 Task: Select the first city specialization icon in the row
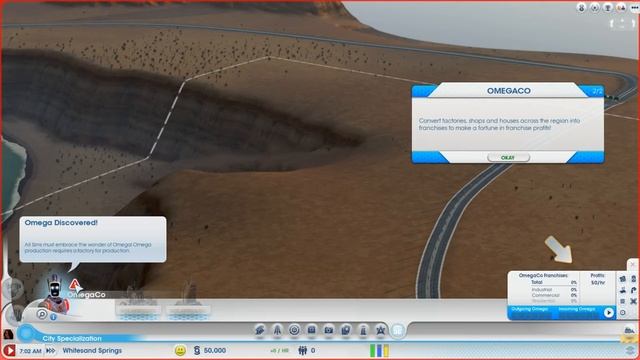pyautogui.click(x=260, y=330)
